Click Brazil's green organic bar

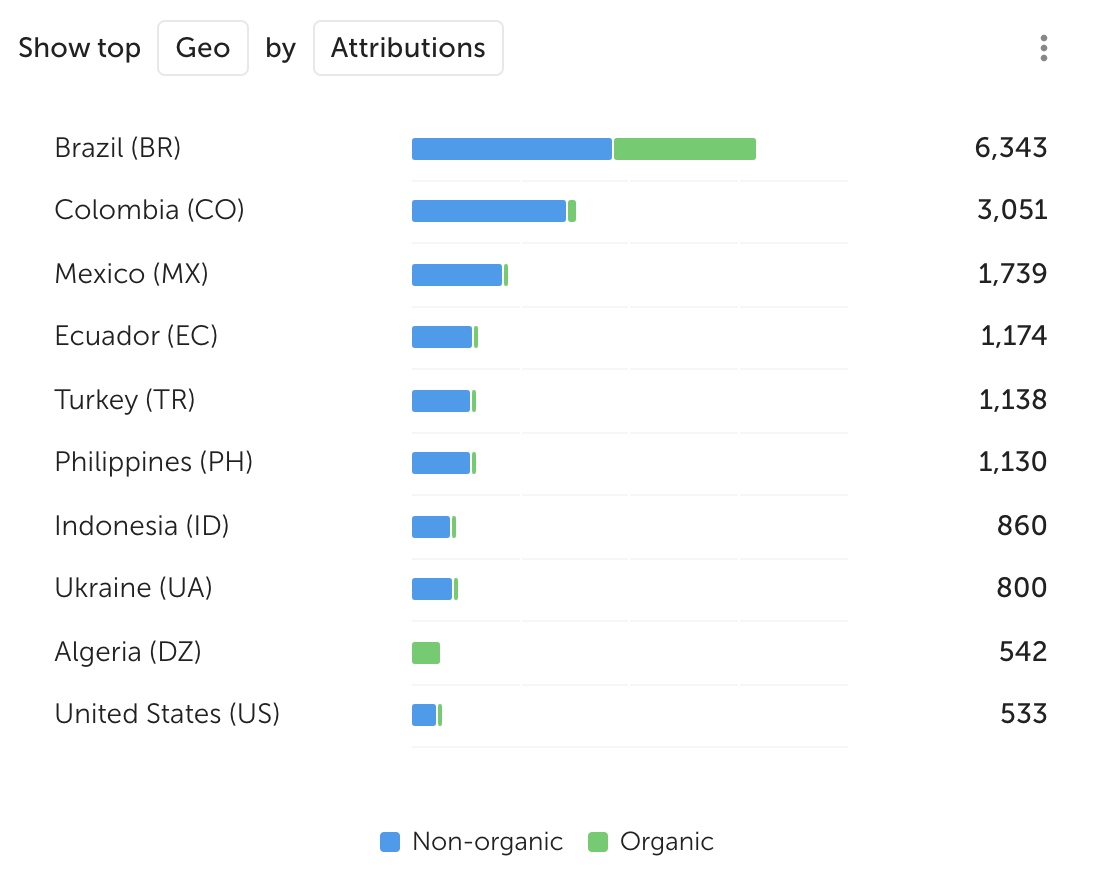685,149
